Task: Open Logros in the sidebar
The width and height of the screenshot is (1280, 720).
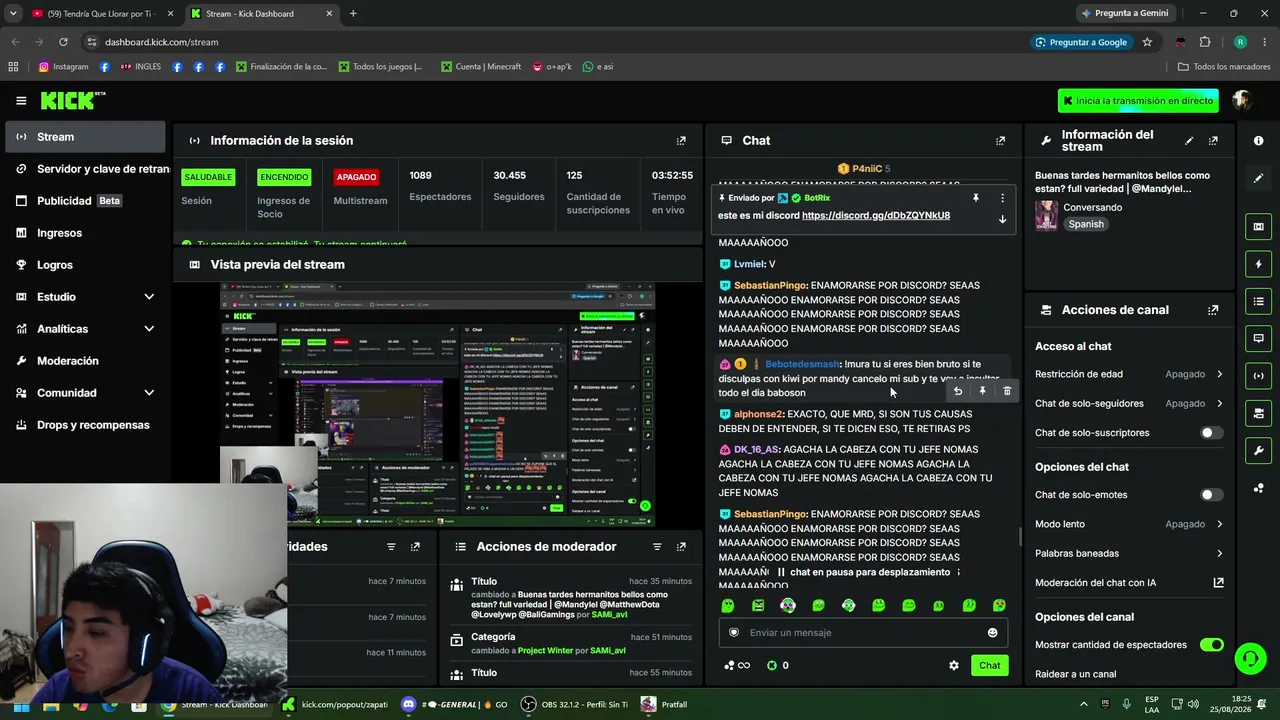Action: (x=85, y=265)
